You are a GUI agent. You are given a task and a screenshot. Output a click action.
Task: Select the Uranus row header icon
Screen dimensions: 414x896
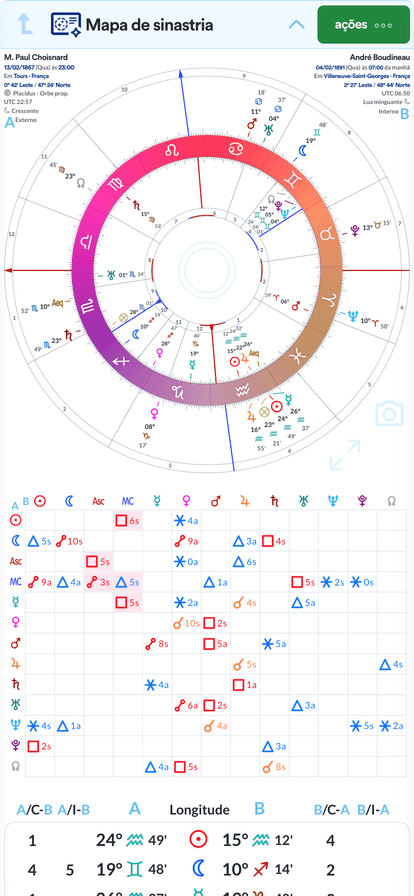[16, 705]
